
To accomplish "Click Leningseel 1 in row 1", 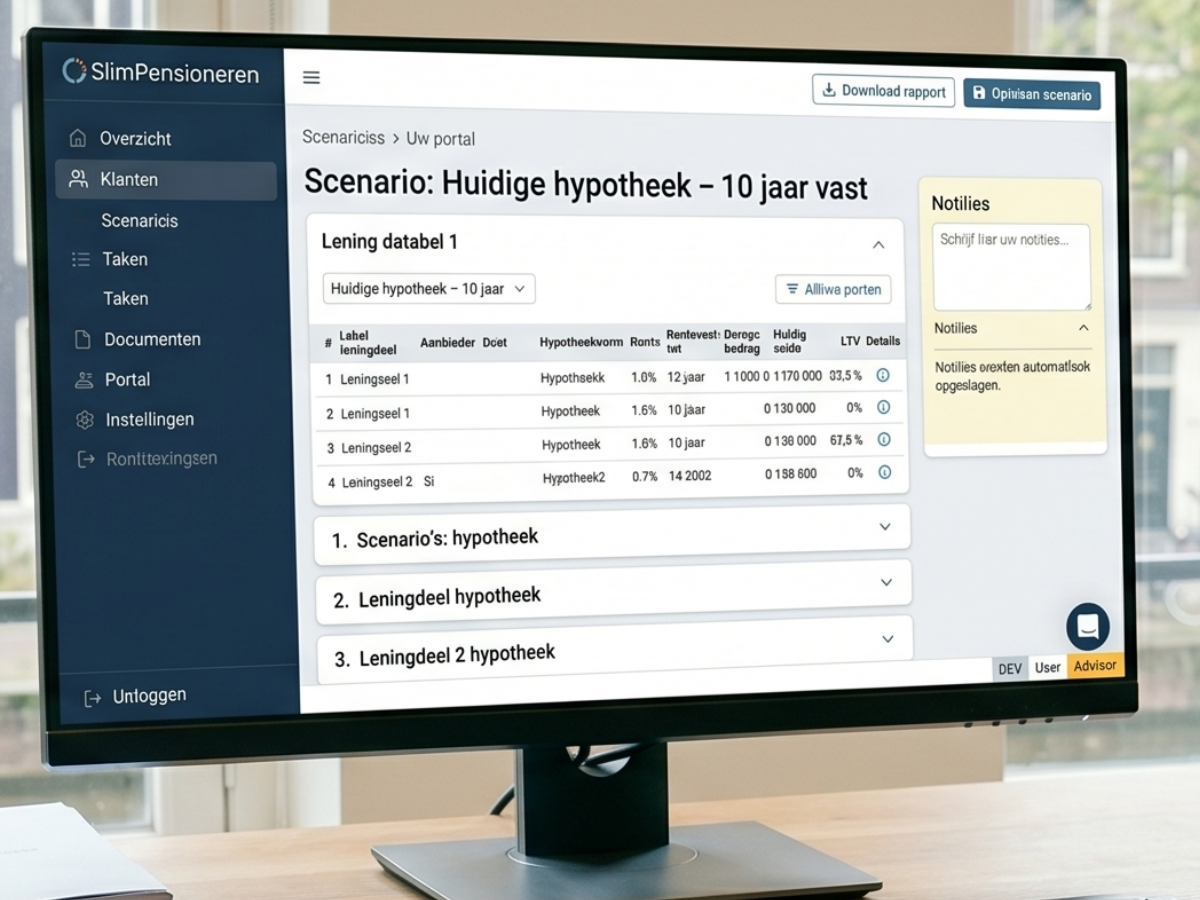I will pos(375,379).
